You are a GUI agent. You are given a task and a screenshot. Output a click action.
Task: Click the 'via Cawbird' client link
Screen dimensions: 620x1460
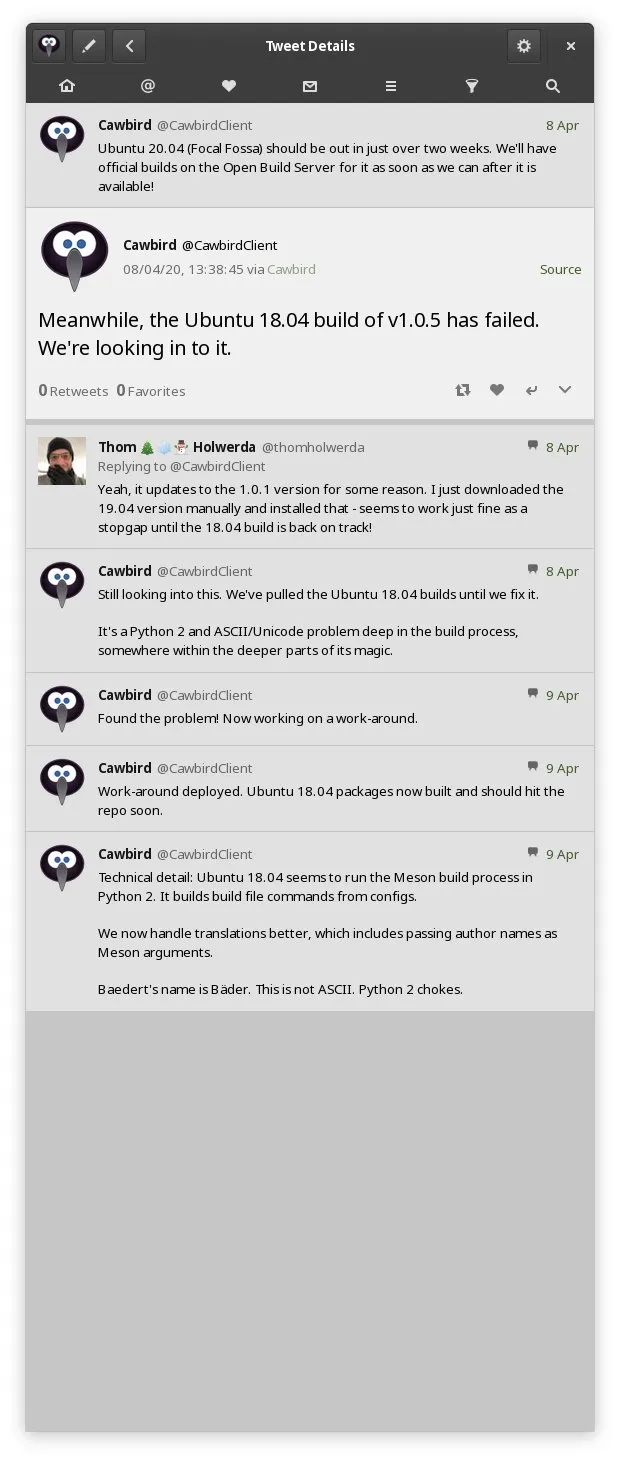[292, 269]
